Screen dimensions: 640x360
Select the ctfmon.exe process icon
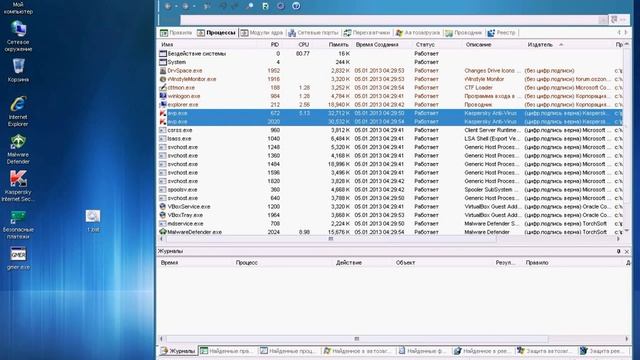[162, 87]
